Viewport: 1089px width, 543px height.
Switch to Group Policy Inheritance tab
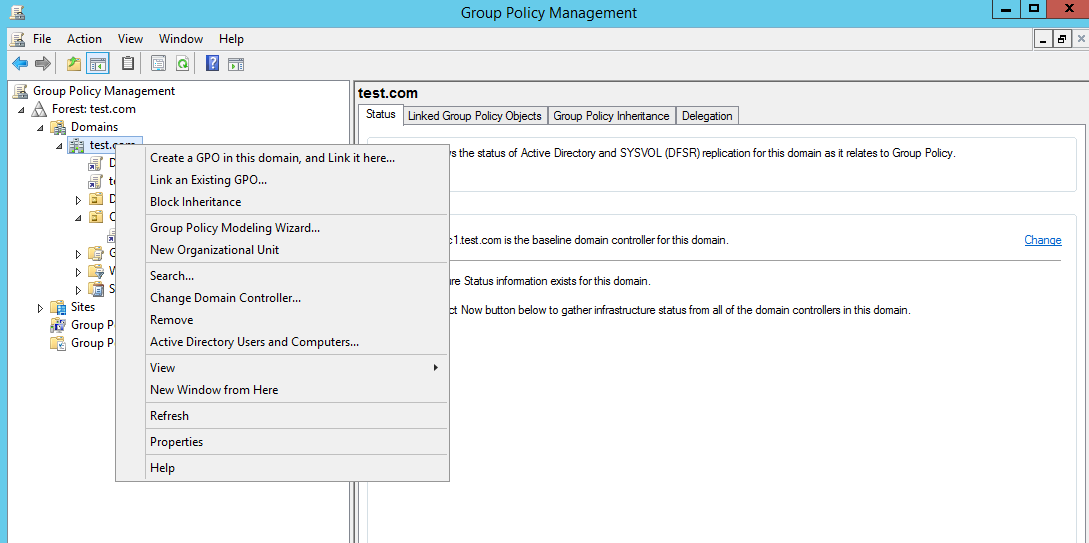(x=611, y=116)
